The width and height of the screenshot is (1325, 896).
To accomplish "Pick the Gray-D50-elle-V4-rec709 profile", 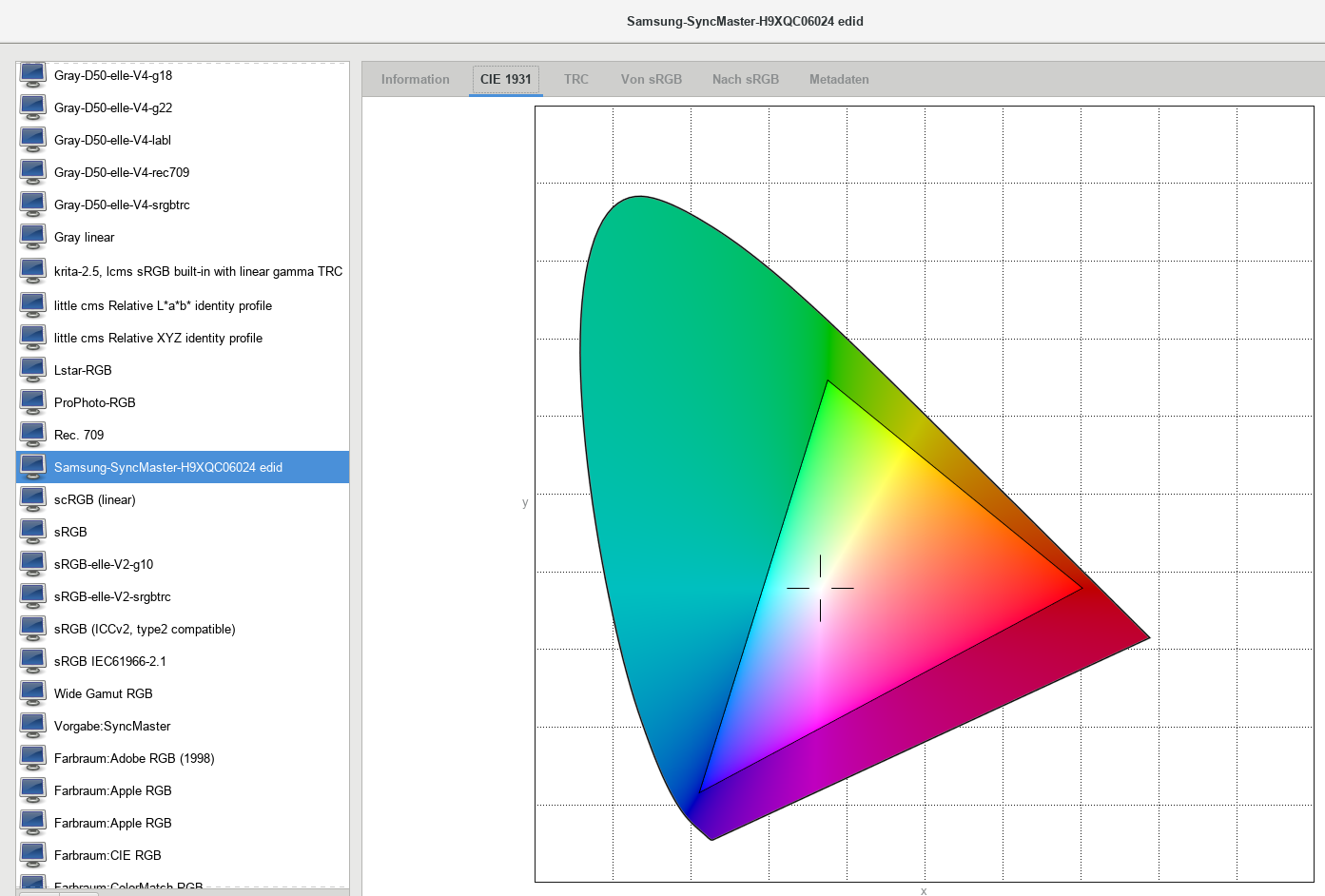I will (183, 172).
